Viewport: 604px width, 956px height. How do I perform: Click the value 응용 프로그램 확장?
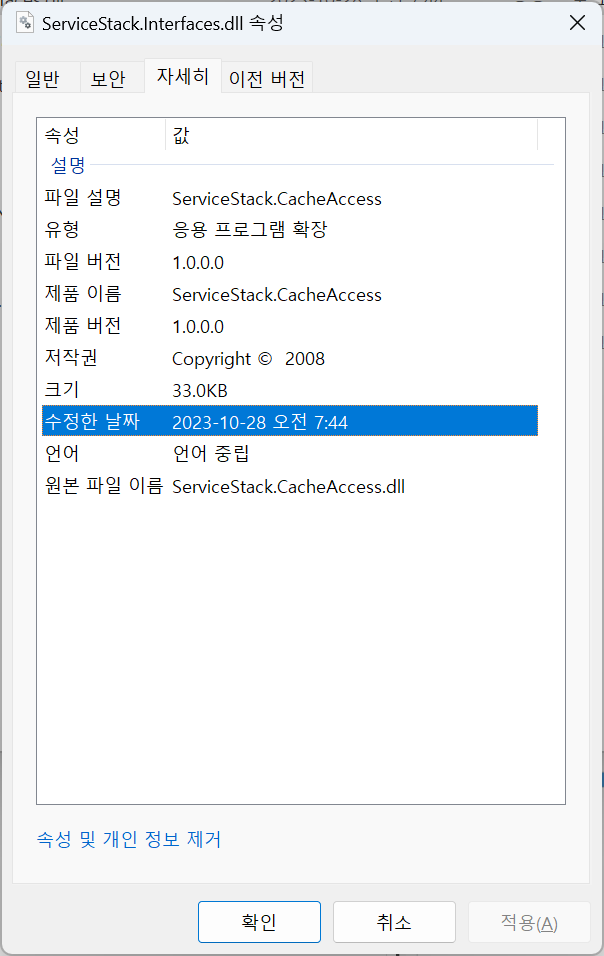[x=250, y=230]
